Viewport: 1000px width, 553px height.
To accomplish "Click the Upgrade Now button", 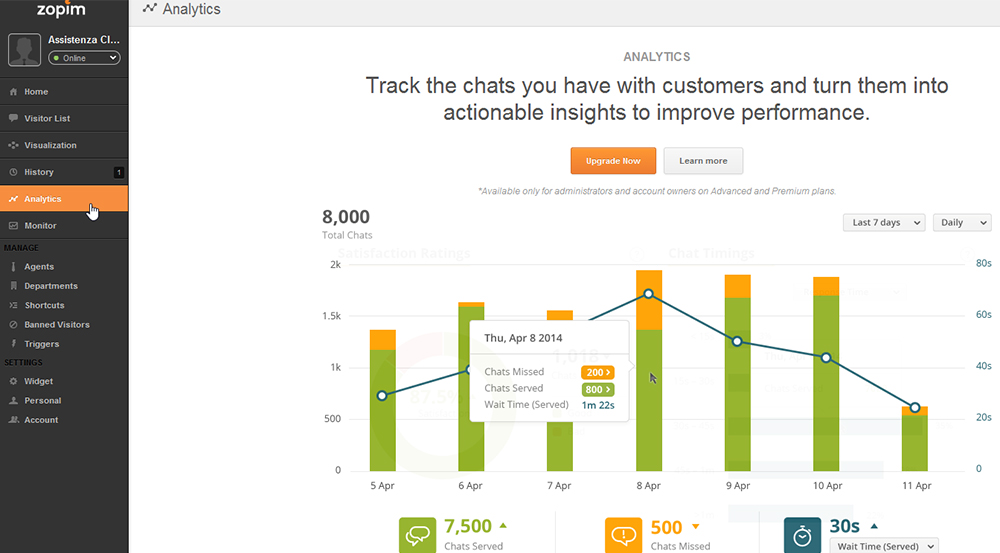I will [613, 161].
